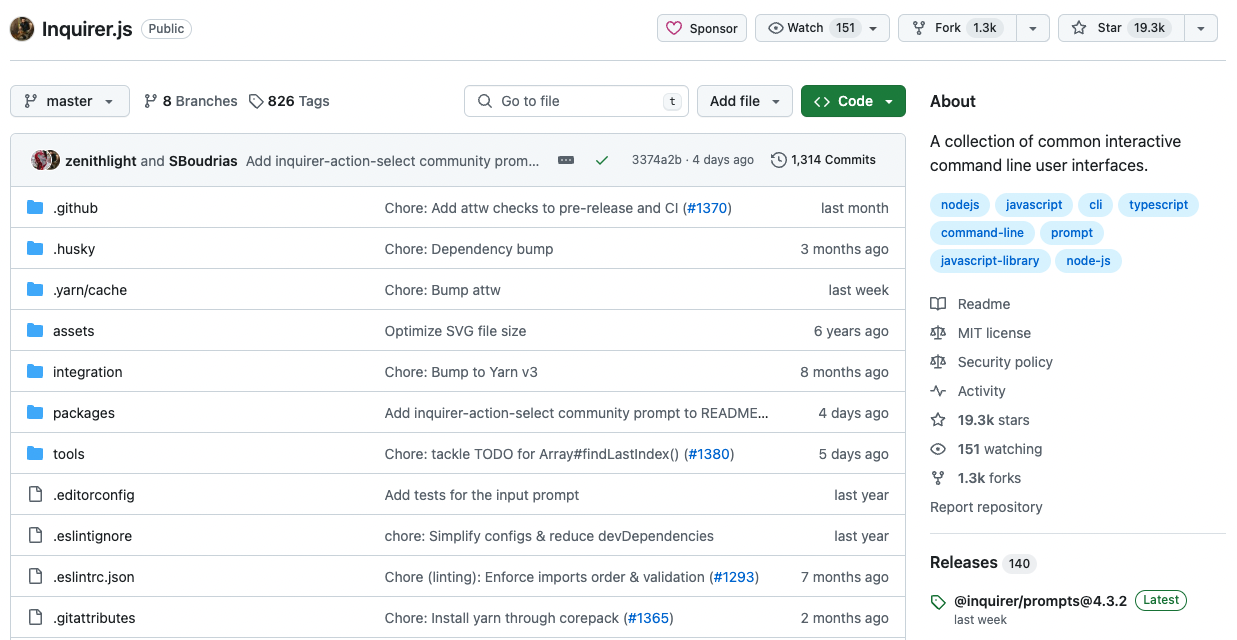This screenshot has height=640, width=1237.
Task: Click the heart Sponsor button
Action: [702, 28]
